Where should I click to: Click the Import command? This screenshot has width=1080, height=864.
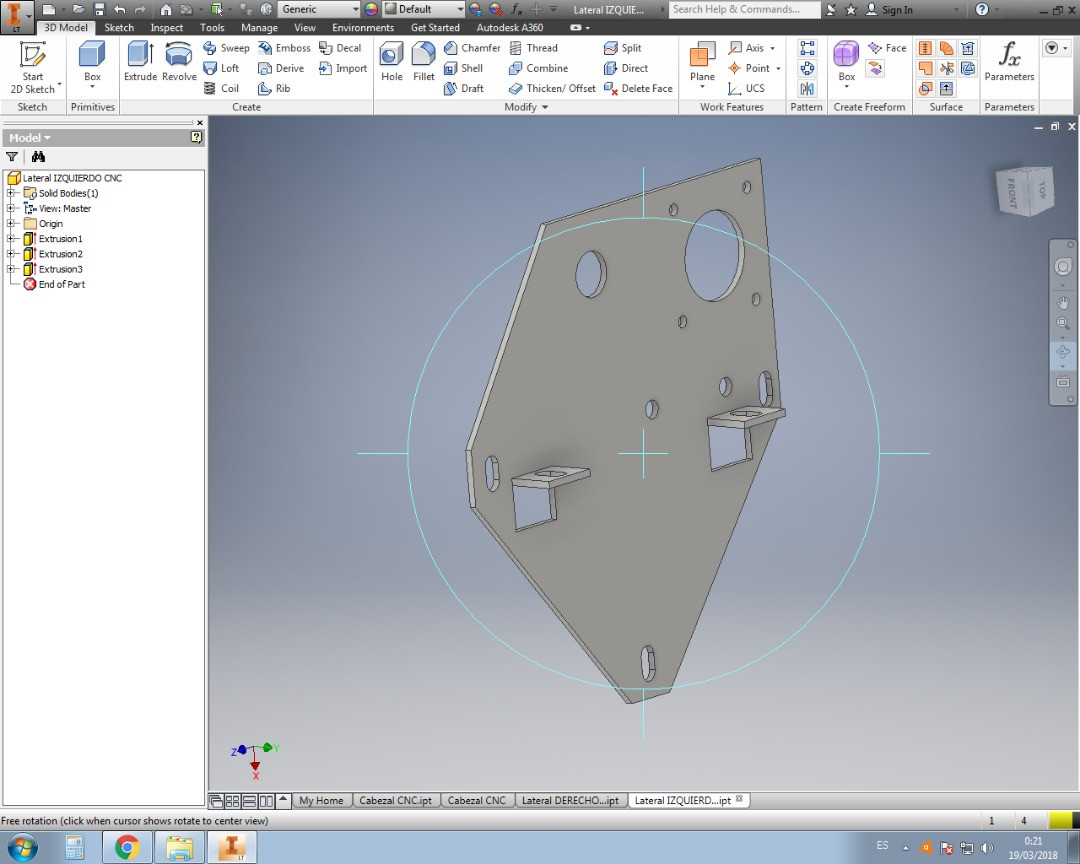[x=343, y=68]
